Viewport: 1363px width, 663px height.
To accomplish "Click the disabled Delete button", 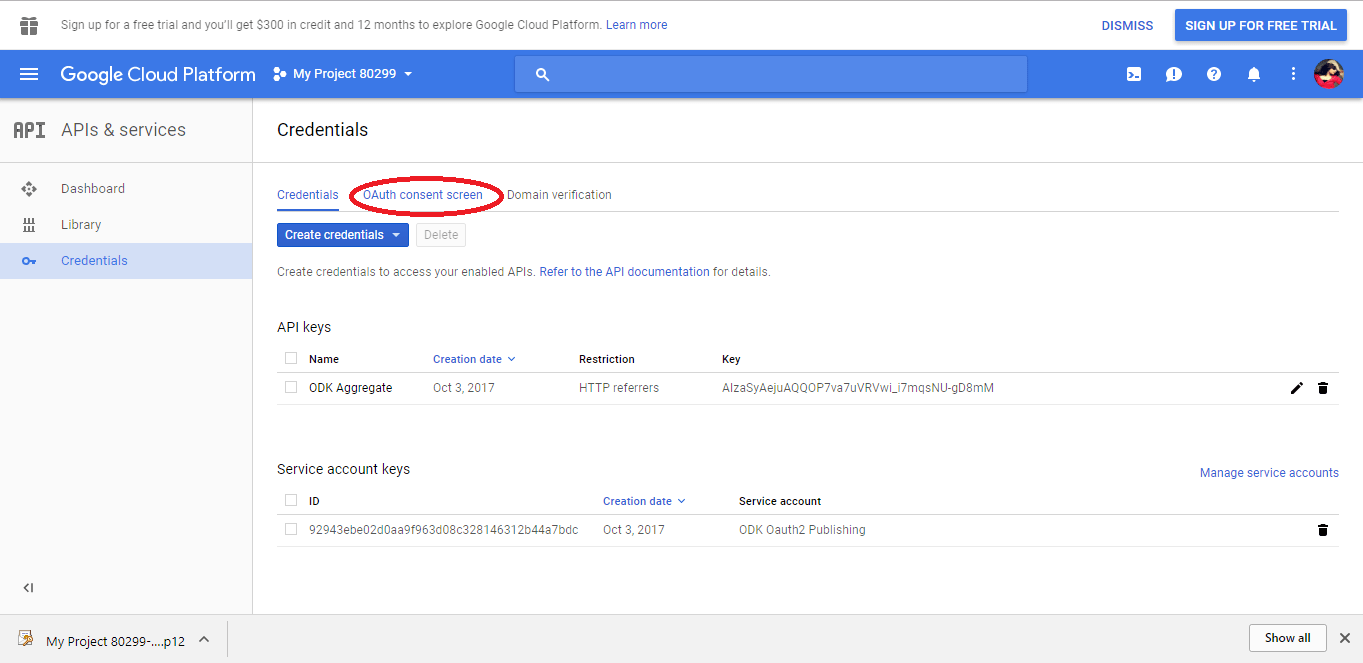I will point(441,235).
